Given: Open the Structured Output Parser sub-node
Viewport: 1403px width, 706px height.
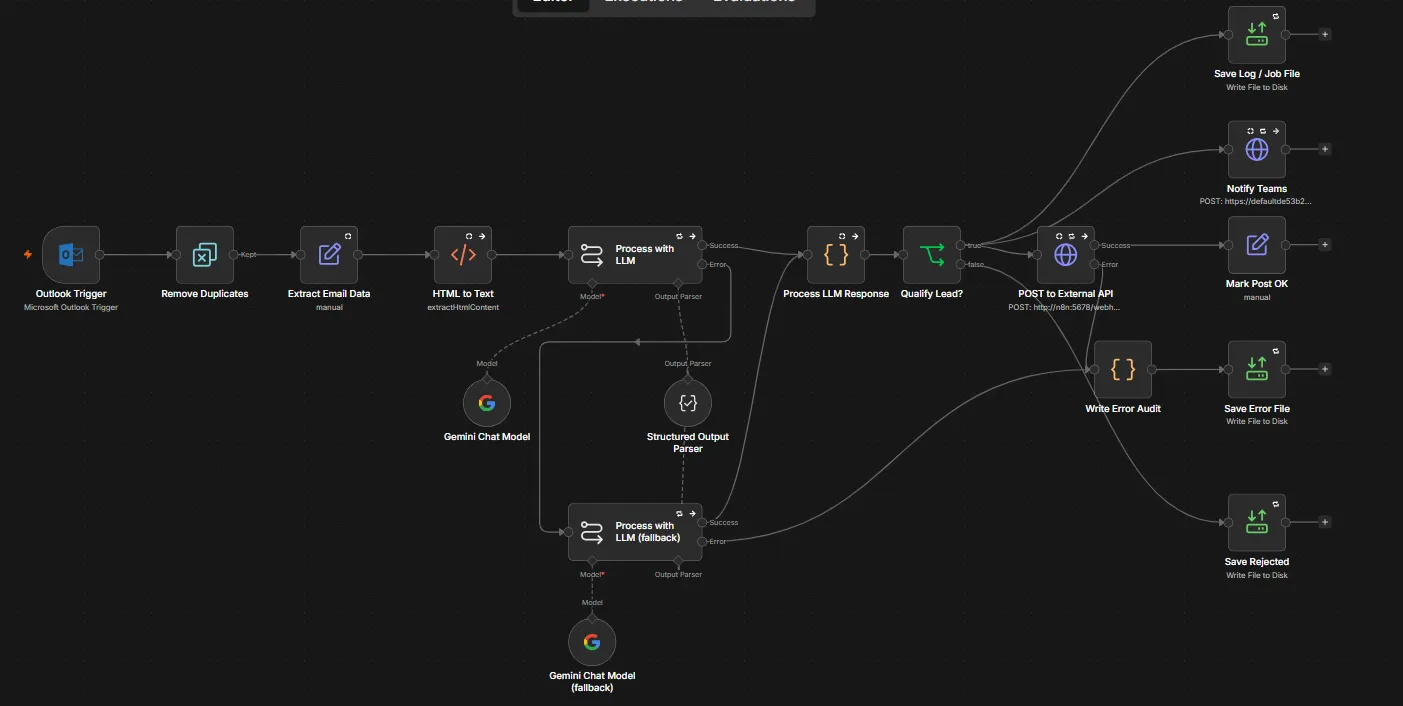Looking at the screenshot, I should 688,403.
